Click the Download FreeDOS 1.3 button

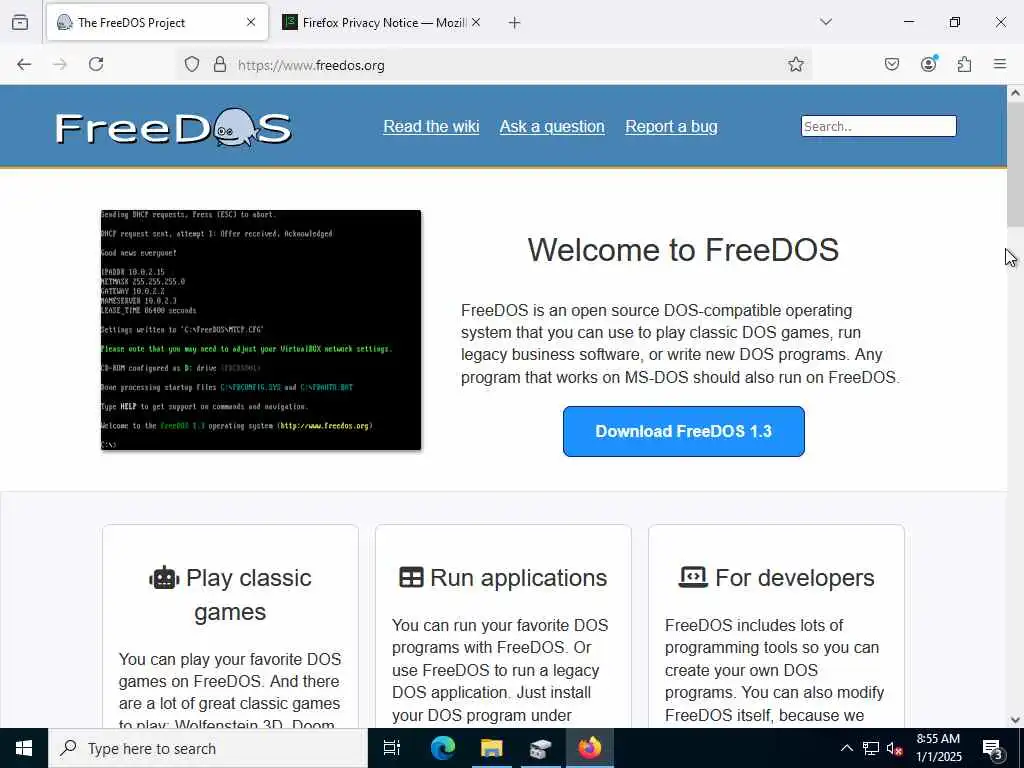tap(684, 431)
